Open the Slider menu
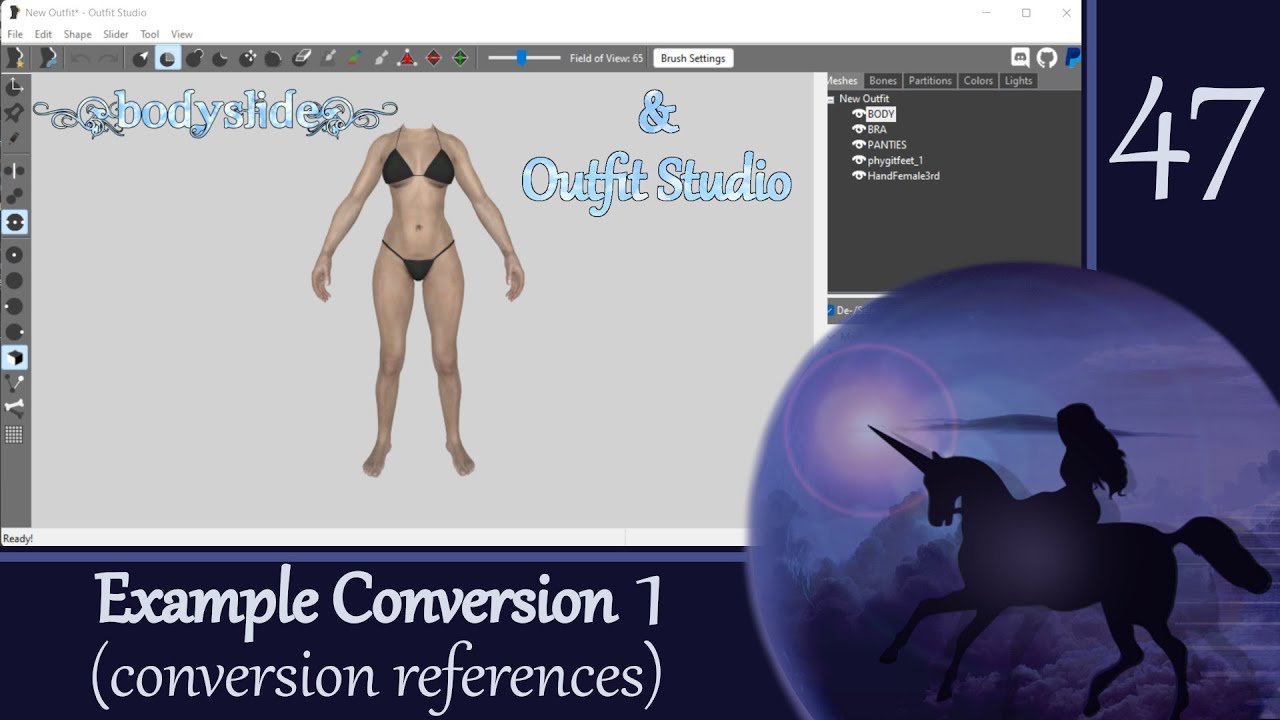This screenshot has height=720, width=1280. 116,34
